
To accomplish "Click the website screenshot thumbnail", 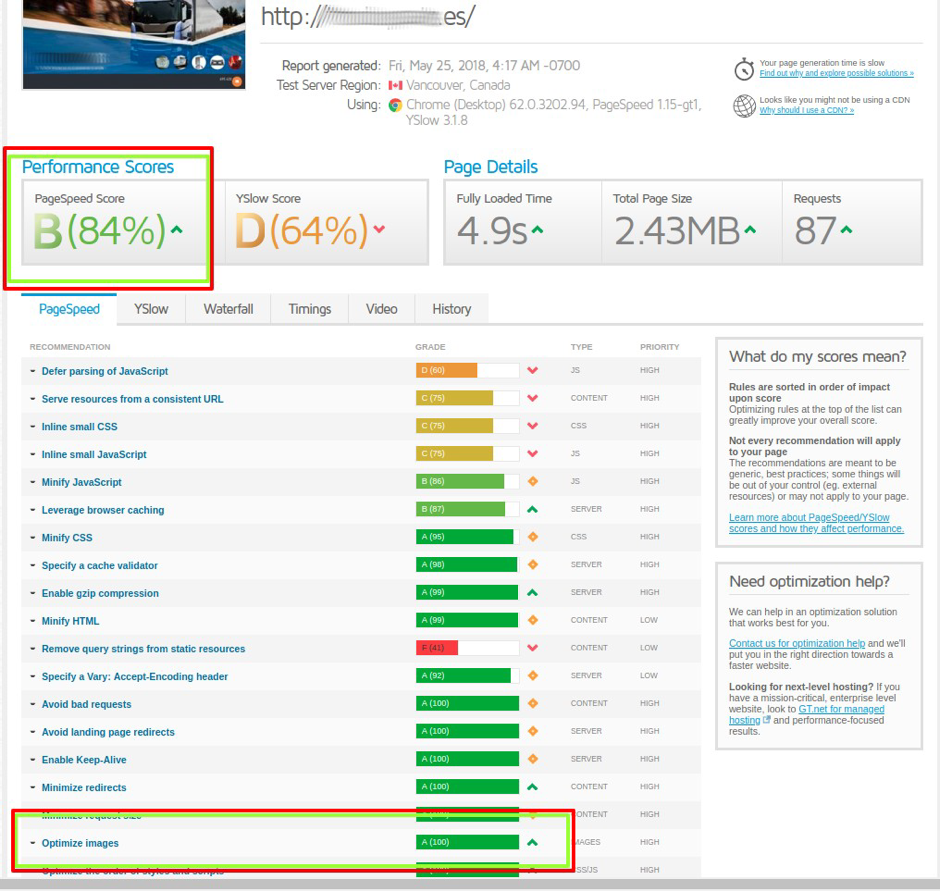I will click(133, 44).
